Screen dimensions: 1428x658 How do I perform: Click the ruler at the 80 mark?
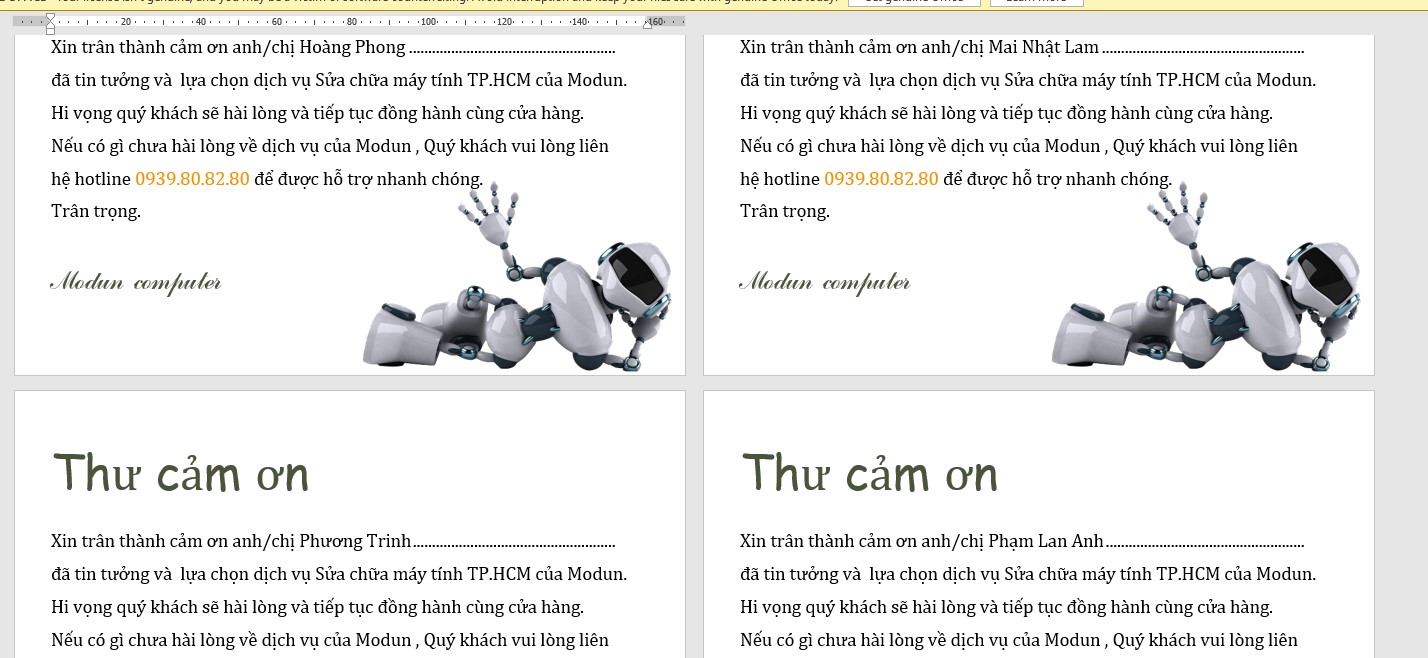(x=352, y=21)
